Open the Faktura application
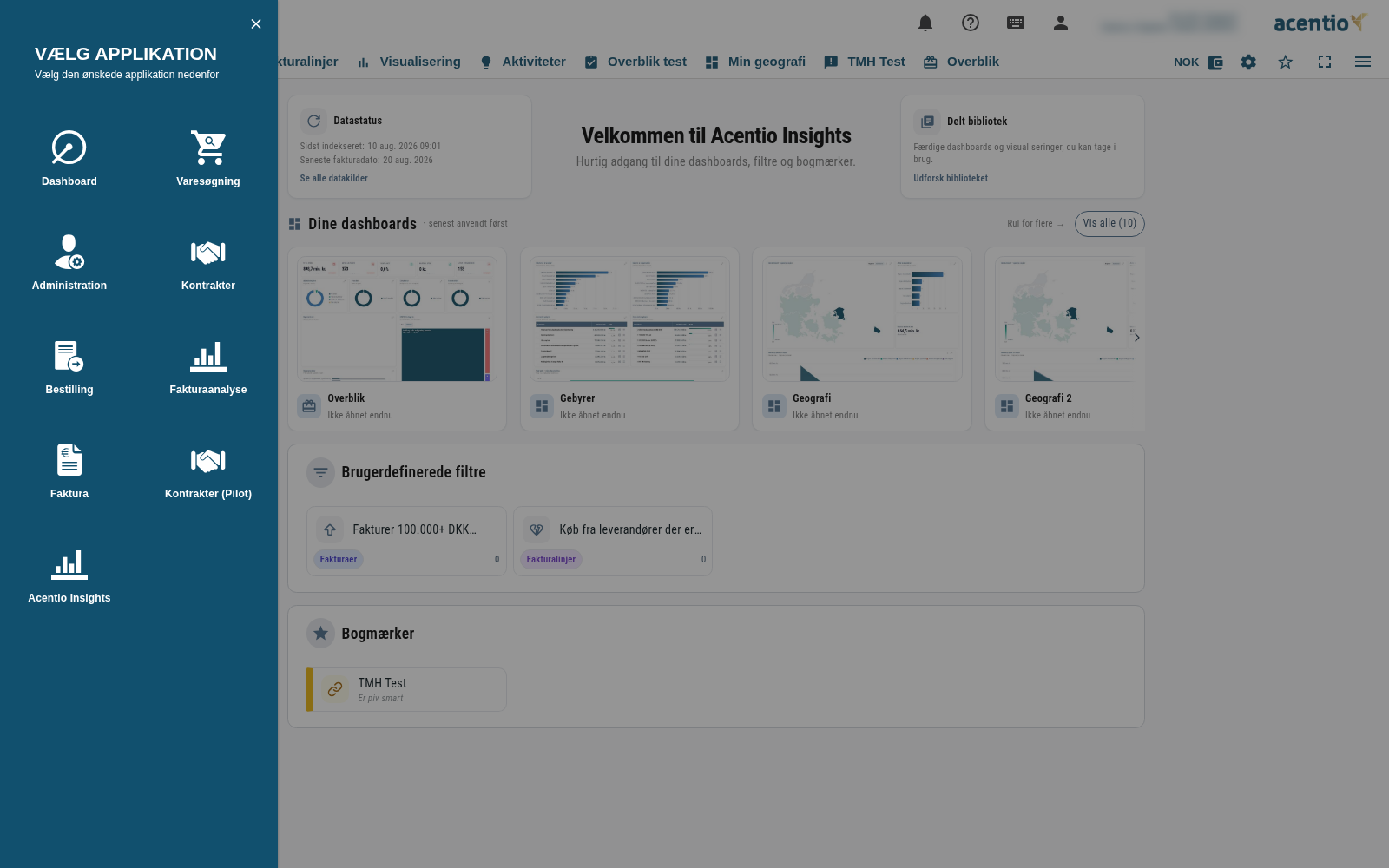1389x868 pixels. pos(69,470)
